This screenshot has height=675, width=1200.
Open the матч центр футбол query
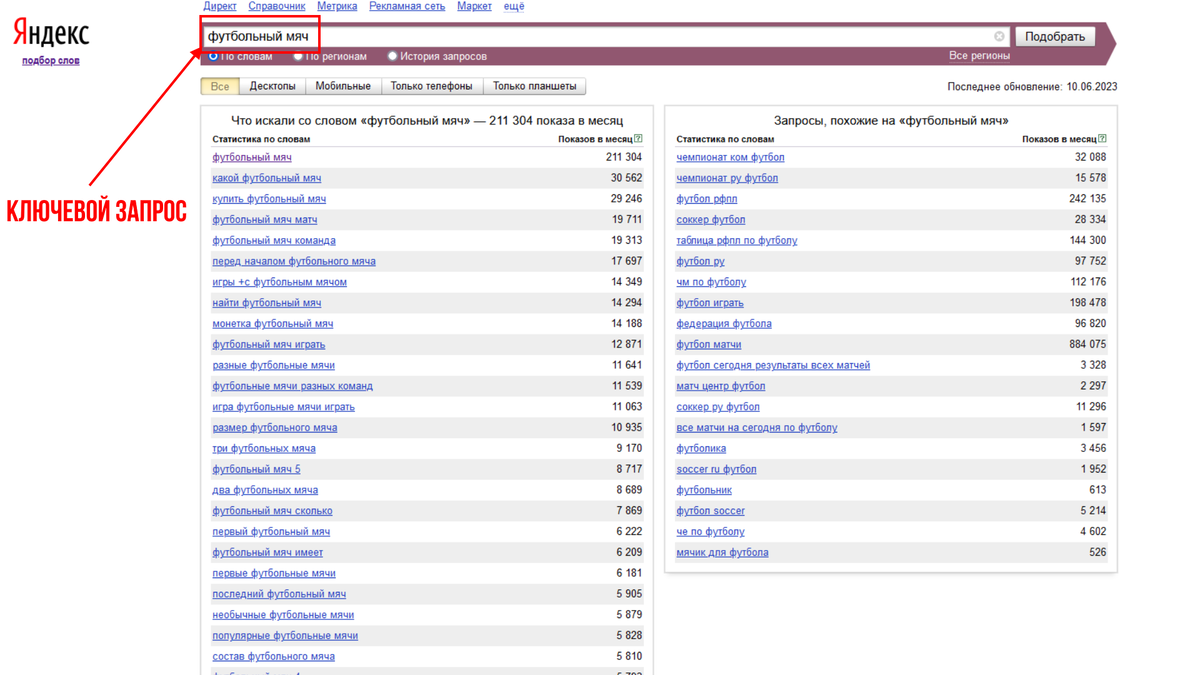coord(721,386)
